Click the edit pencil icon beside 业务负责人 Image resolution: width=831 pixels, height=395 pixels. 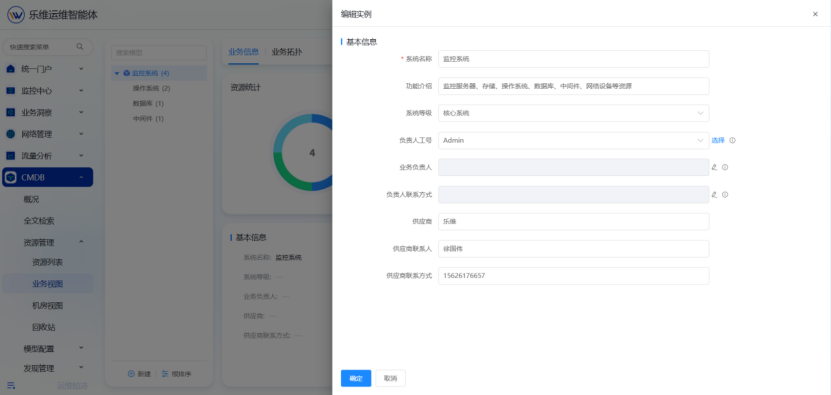point(714,167)
